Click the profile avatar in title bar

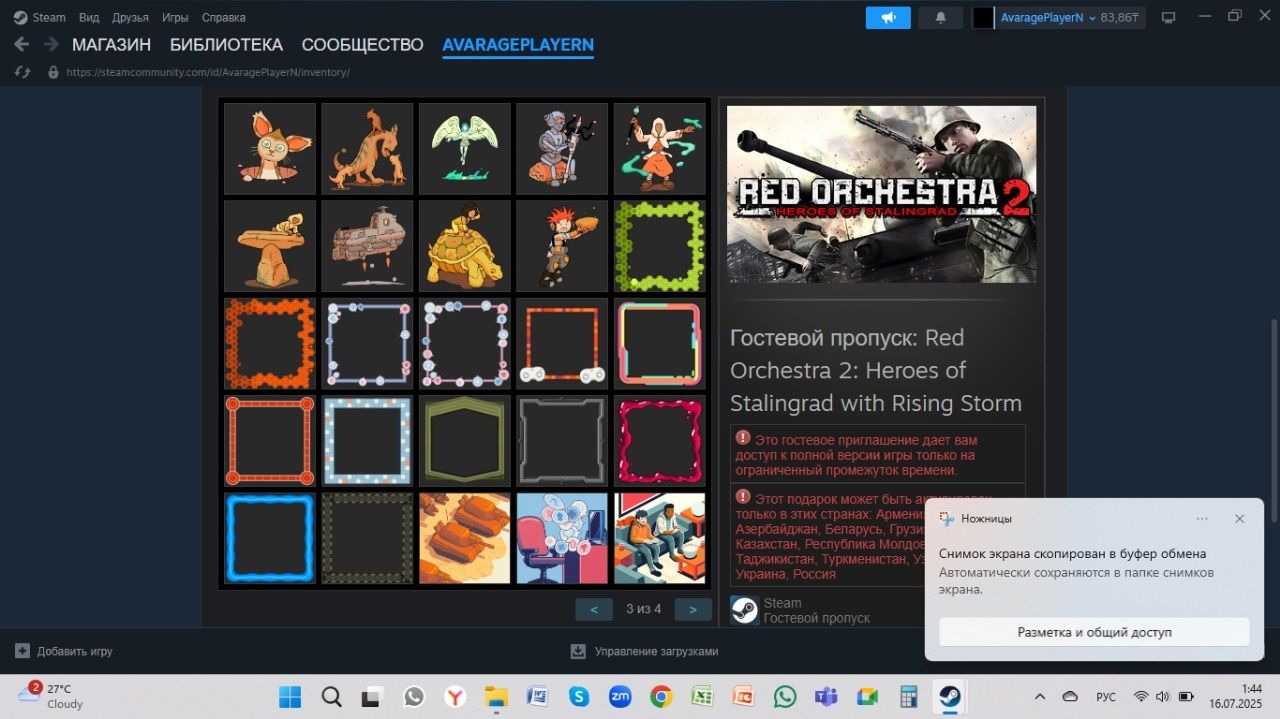[984, 17]
